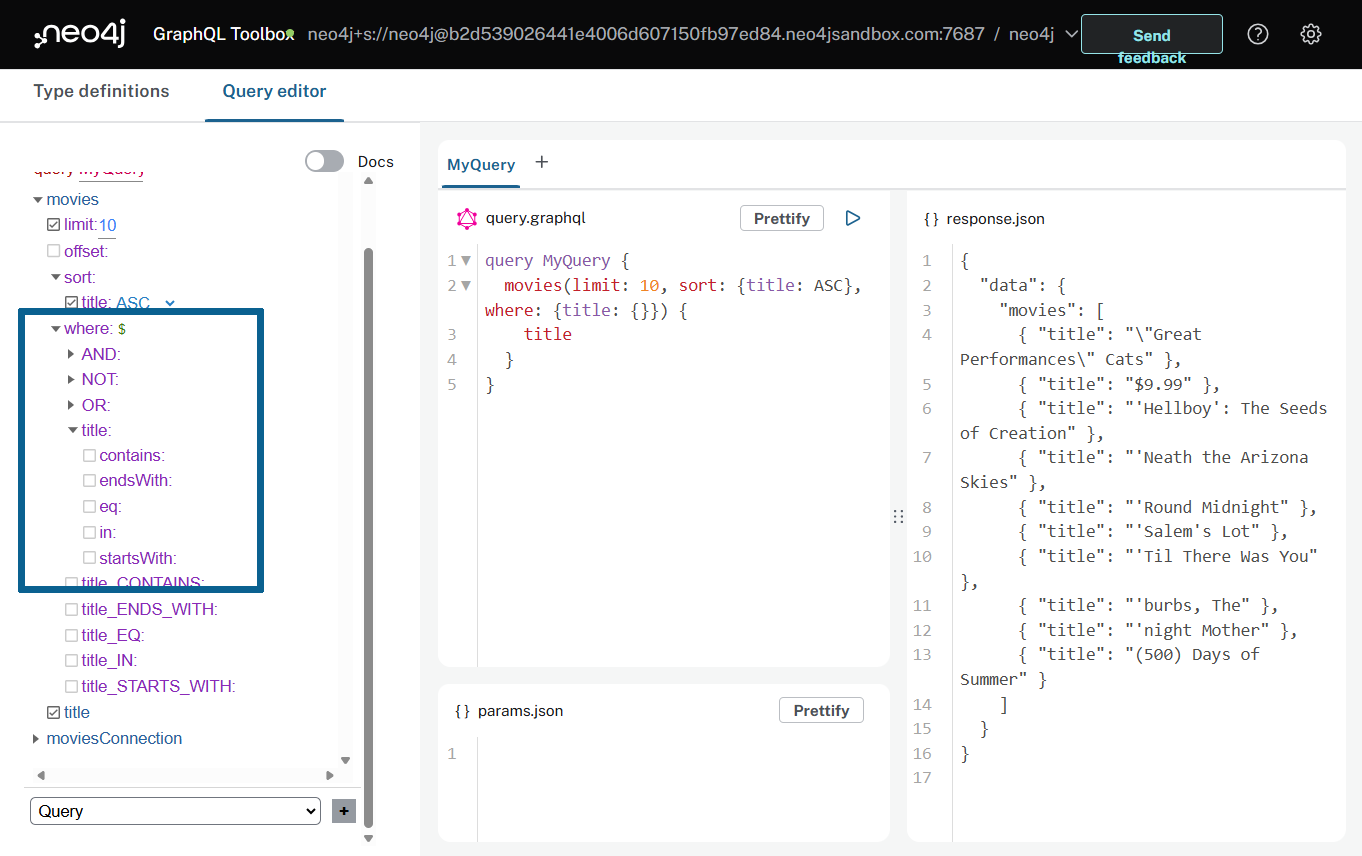Open the database connection dropdown chevron
The height and width of the screenshot is (856, 1362).
point(1071,34)
